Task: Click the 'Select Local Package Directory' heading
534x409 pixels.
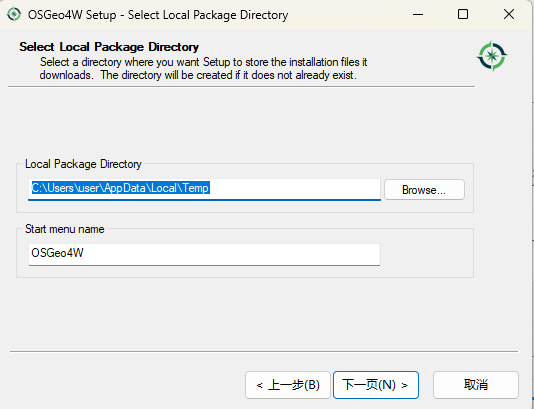Action: pyautogui.click(x=109, y=47)
